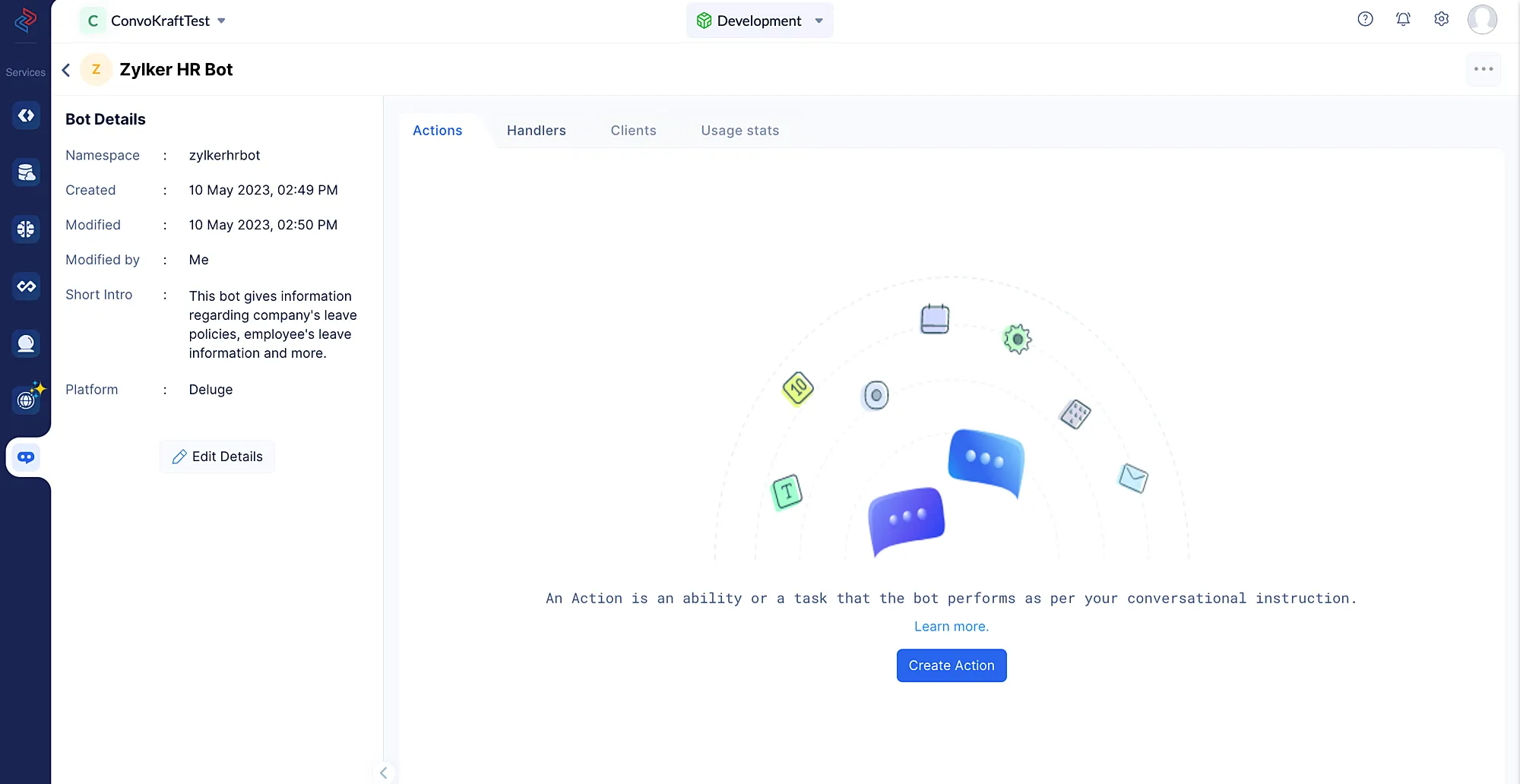Screen dimensions: 1520x784
Task: Select the brain-shaped Zia Services sidebar icon
Action: point(26,229)
